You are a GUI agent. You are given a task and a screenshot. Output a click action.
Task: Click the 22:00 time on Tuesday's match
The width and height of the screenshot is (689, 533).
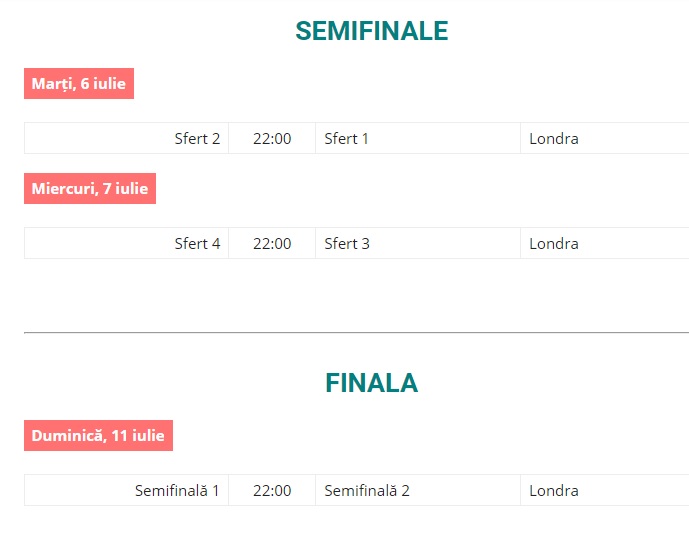[272, 139]
